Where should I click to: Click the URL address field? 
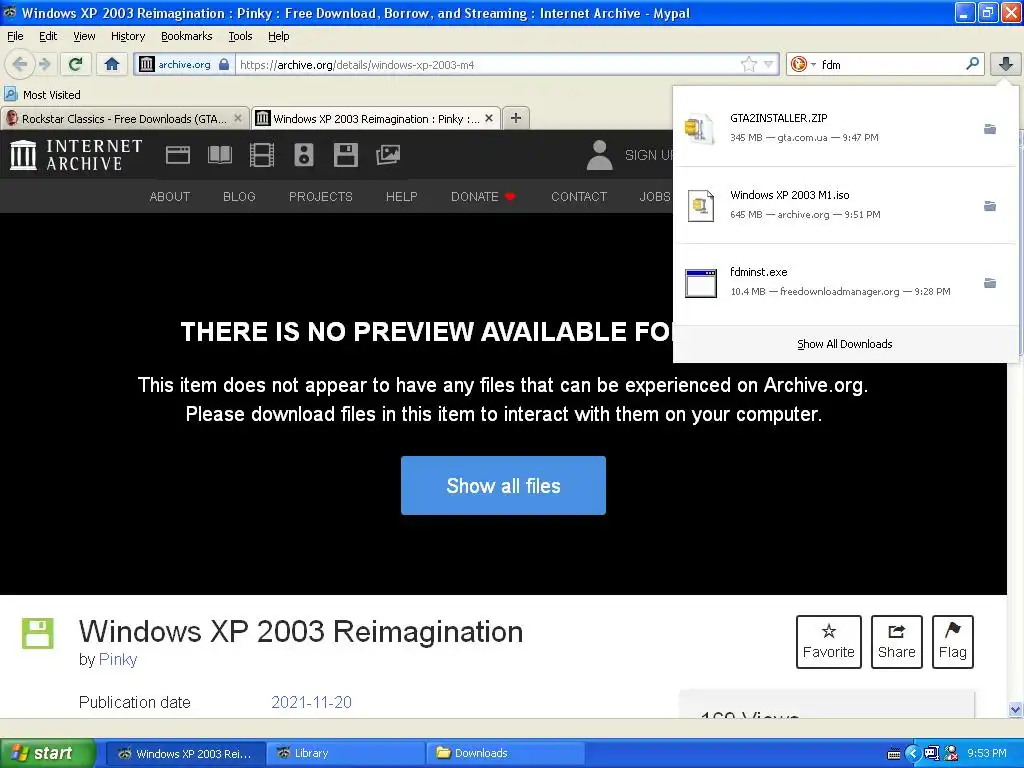(487, 65)
